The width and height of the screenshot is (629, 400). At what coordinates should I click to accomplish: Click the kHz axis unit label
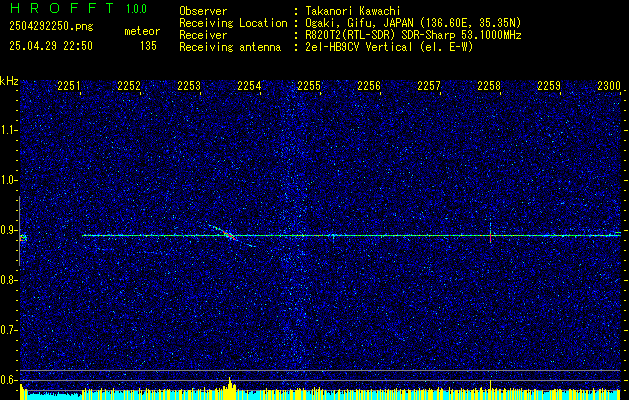point(9,81)
